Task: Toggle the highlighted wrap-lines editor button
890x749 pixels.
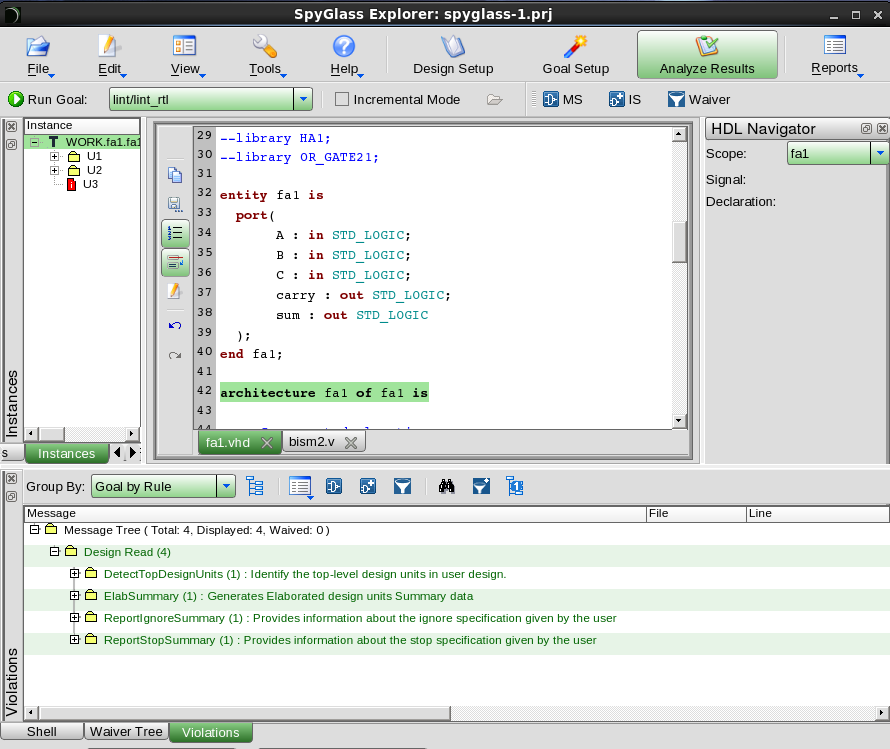Action: pos(175,262)
